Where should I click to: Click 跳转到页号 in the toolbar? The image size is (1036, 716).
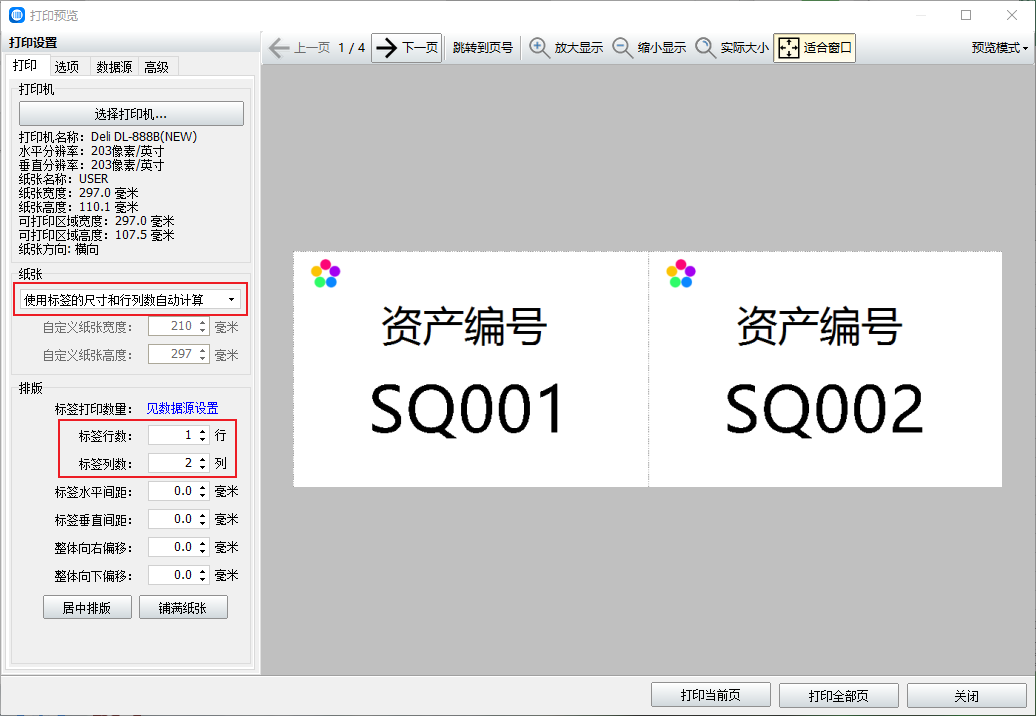tap(483, 48)
